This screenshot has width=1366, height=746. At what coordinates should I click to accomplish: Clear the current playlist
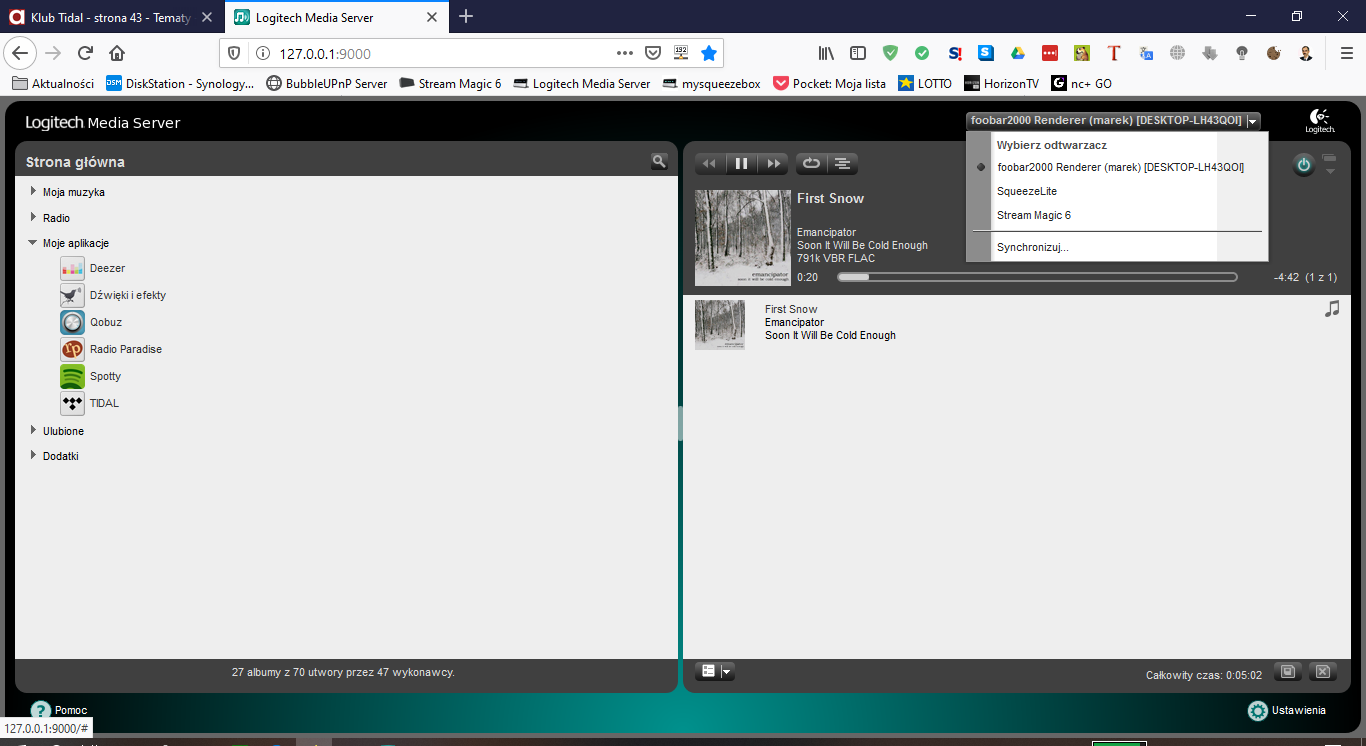pos(1322,672)
